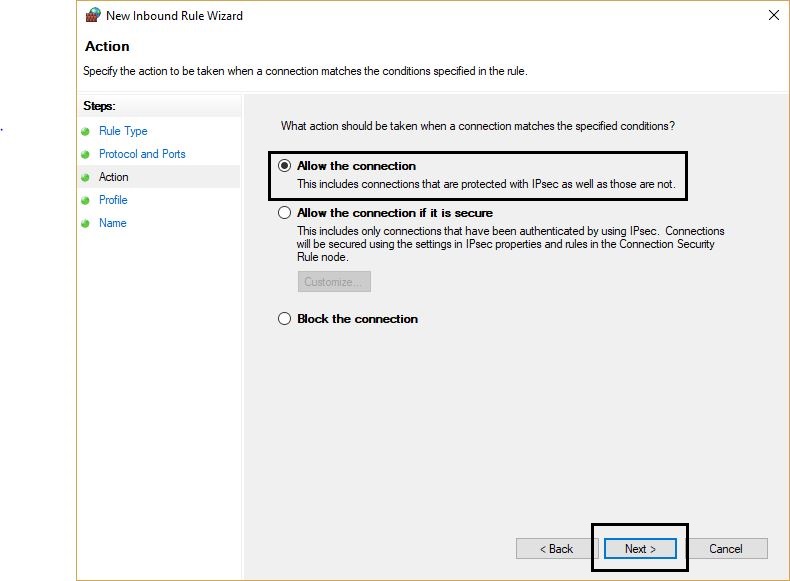This screenshot has height=581, width=790.
Task: Click the Block the connection label text
Action: 357,319
